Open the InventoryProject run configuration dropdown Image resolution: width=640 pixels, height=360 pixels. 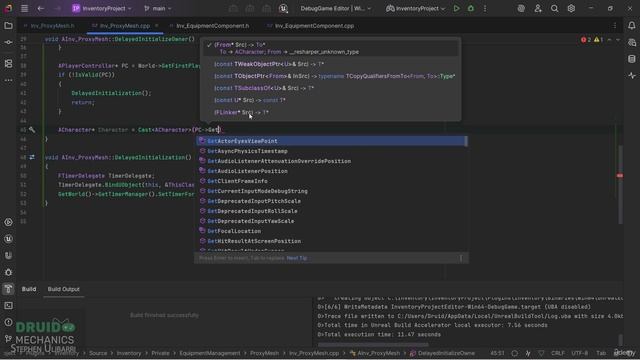click(415, 8)
